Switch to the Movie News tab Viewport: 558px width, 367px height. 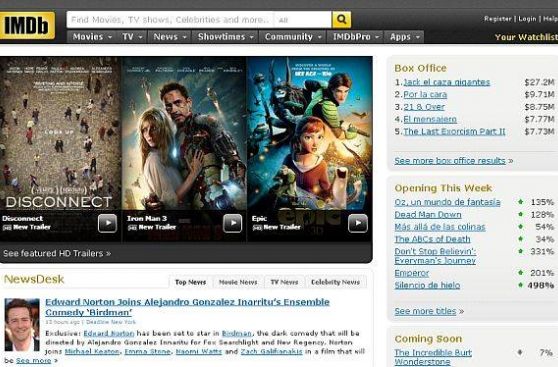click(x=238, y=282)
